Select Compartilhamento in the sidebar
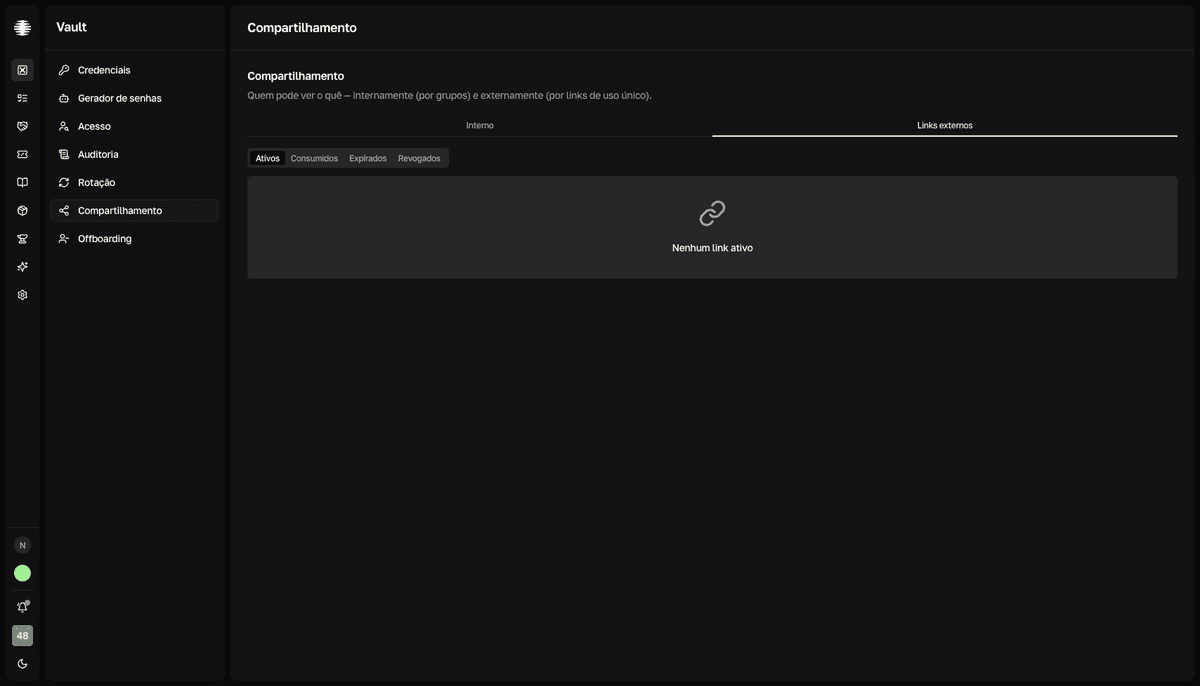Screen dimensions: 1200x686 click(x=134, y=210)
